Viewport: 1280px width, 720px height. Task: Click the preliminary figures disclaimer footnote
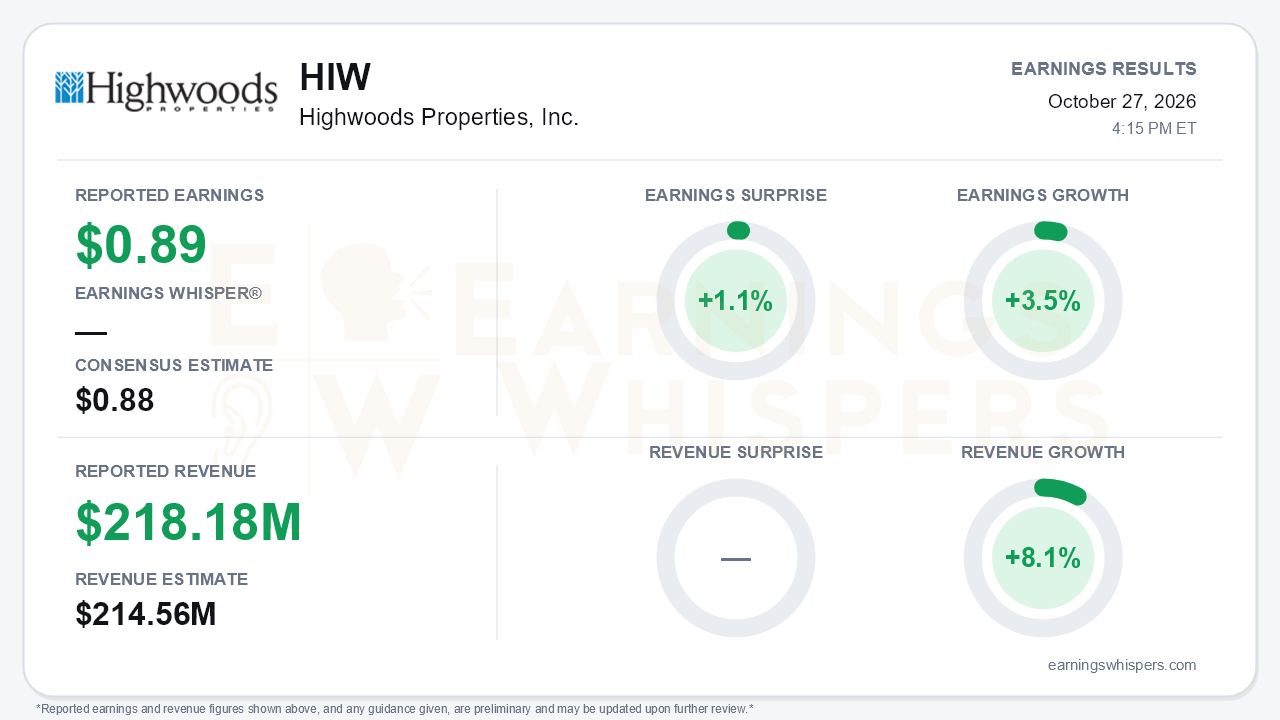tap(395, 709)
